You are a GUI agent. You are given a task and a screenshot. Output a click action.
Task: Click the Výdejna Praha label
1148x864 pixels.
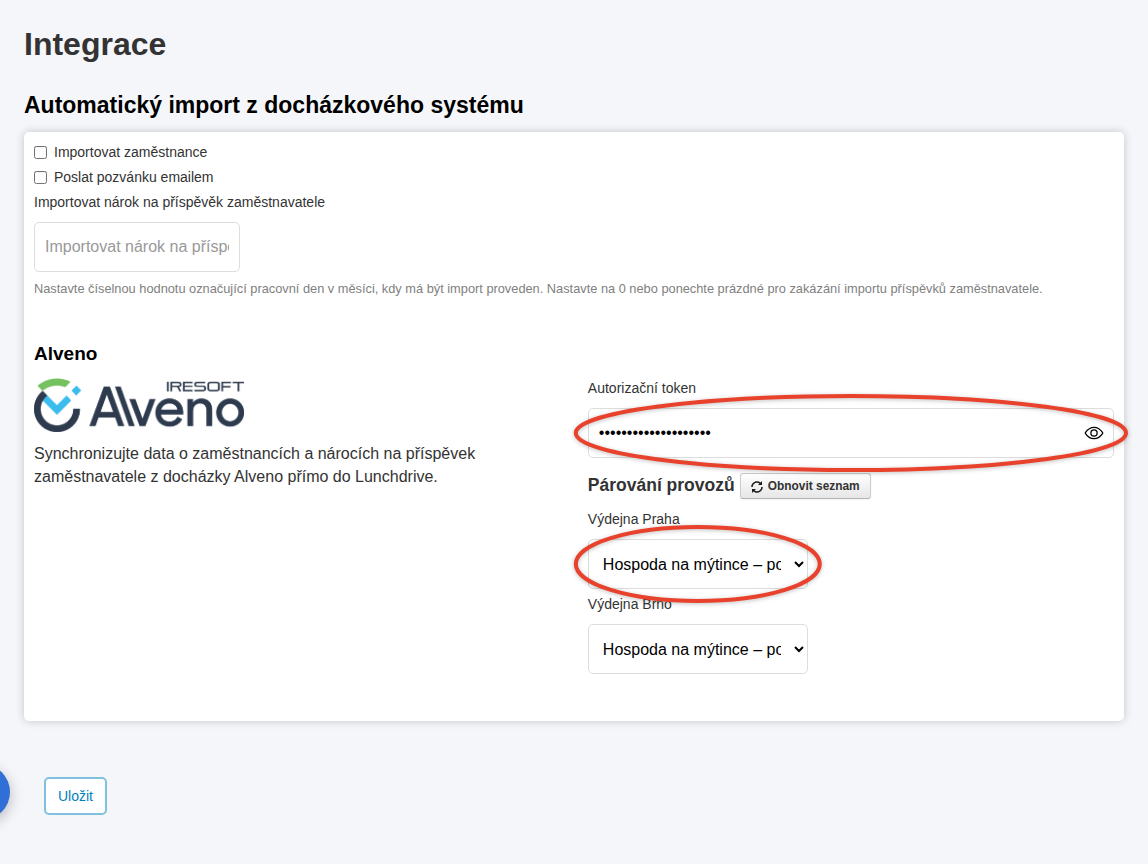click(x=633, y=519)
